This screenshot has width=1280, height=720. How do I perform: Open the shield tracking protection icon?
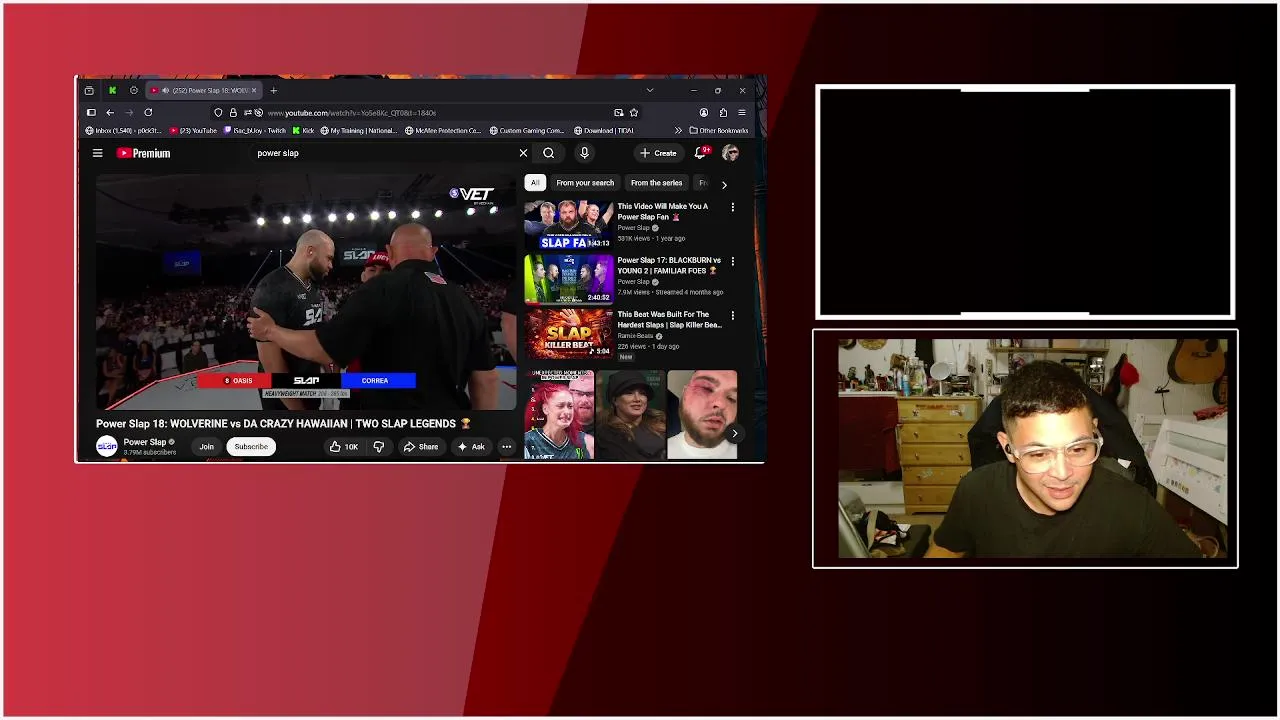pos(218,113)
